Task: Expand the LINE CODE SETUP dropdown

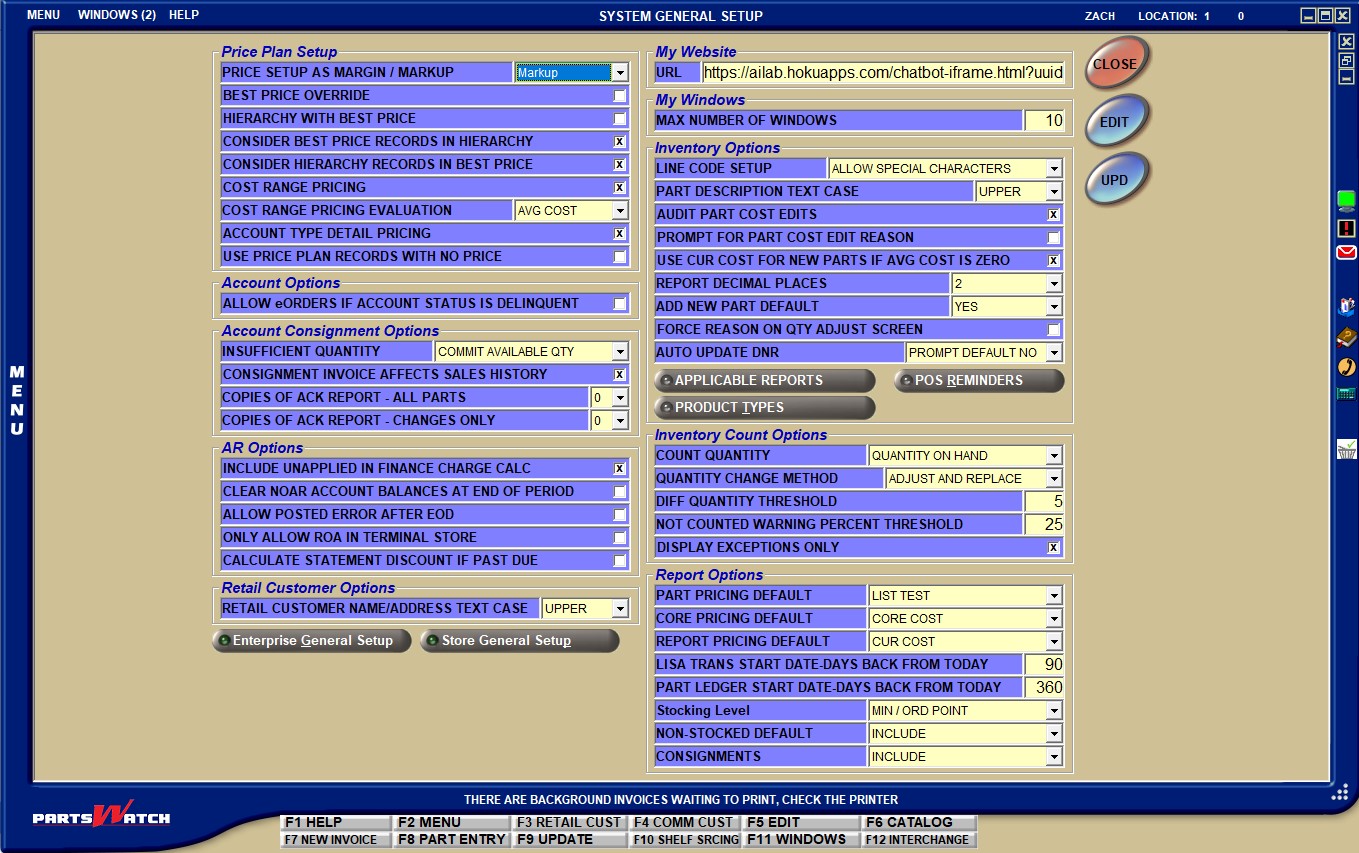Action: click(x=1055, y=168)
